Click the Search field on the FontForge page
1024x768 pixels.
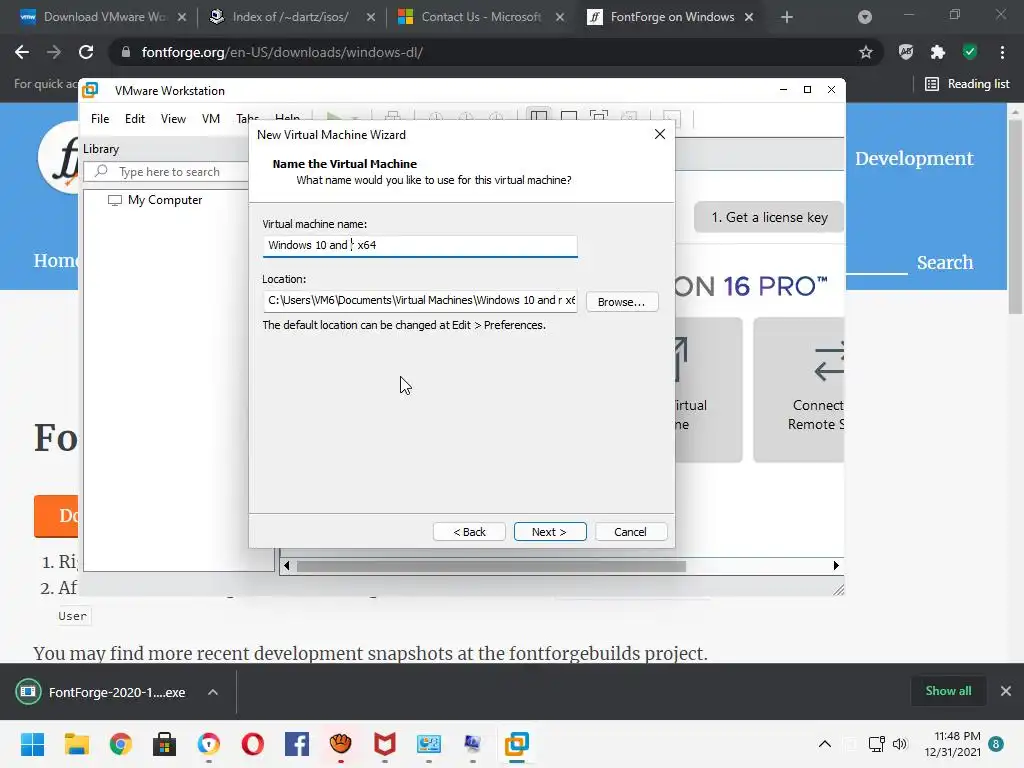pos(877,263)
